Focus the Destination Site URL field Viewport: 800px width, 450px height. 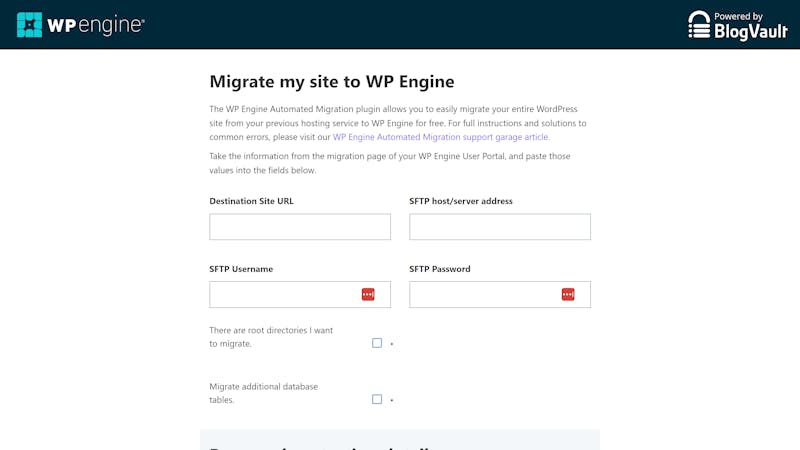pos(300,227)
